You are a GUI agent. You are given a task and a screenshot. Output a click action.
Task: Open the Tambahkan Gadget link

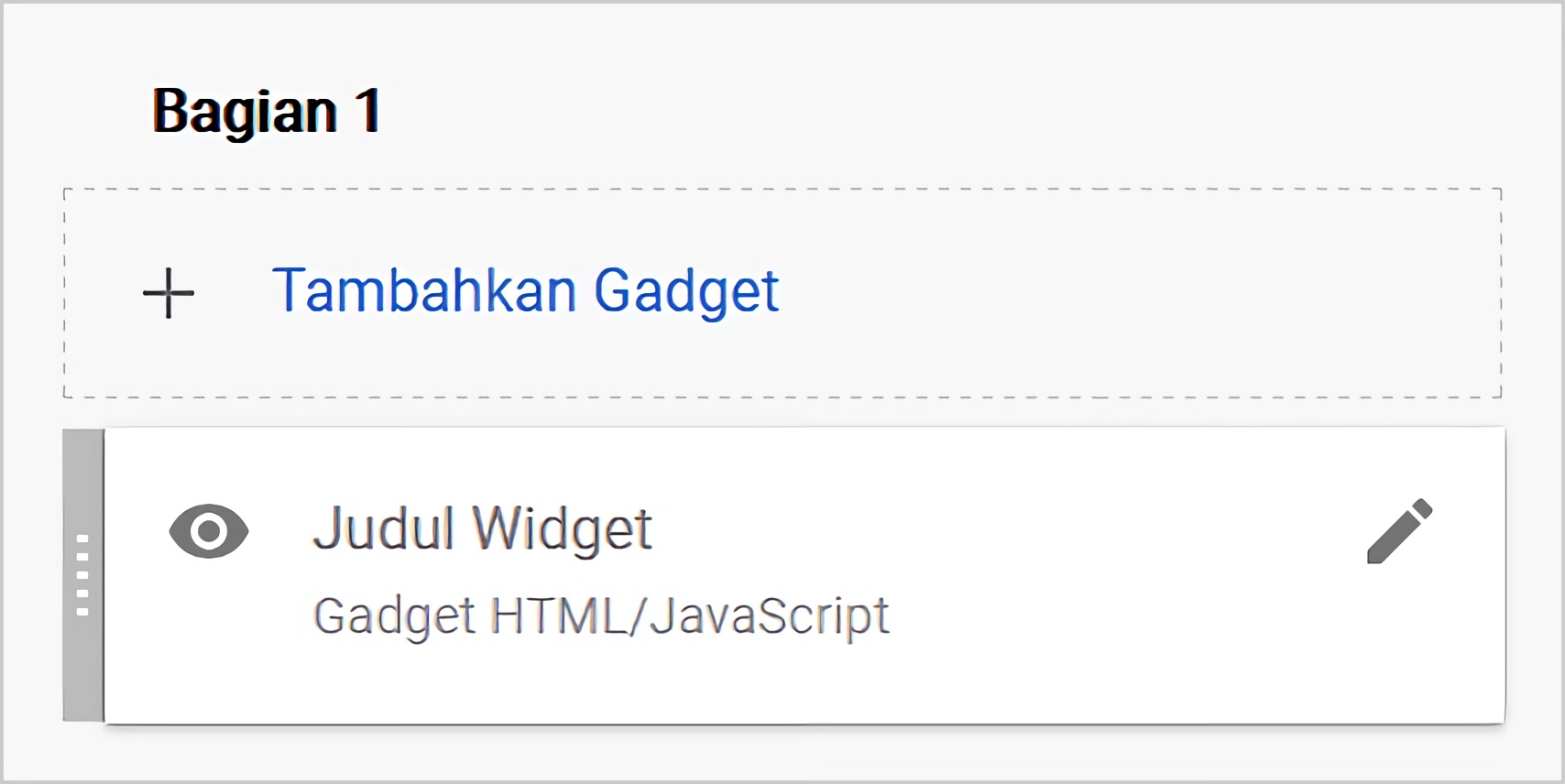524,291
